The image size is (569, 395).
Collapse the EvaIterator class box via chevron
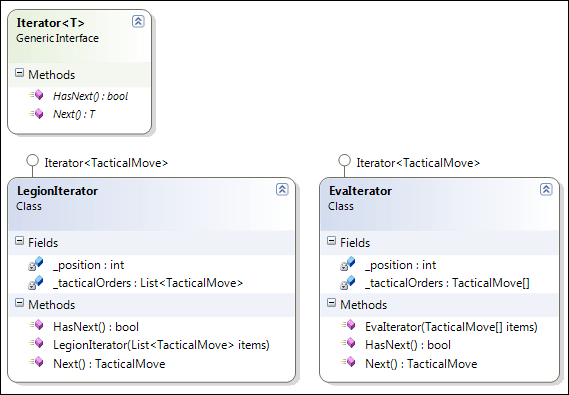click(546, 189)
